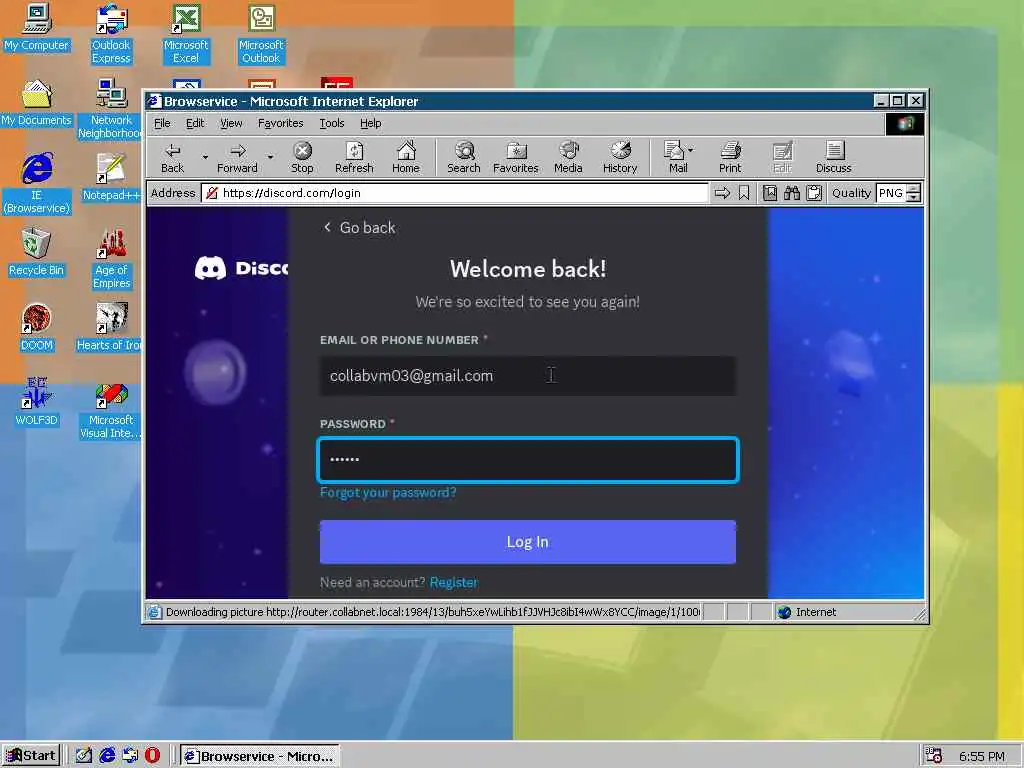Viewport: 1024px width, 768px height.
Task: Select Microsoft Excel desktop shortcut
Action: (186, 34)
